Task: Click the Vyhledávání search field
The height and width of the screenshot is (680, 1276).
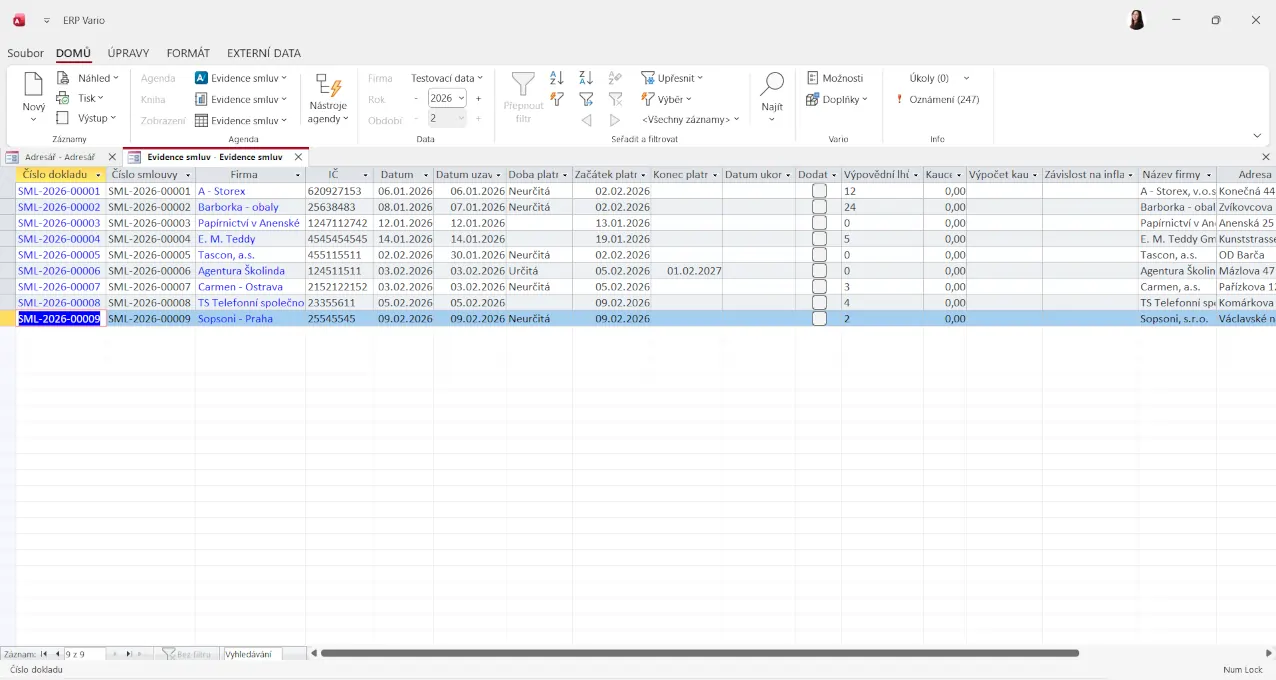Action: tap(250, 654)
